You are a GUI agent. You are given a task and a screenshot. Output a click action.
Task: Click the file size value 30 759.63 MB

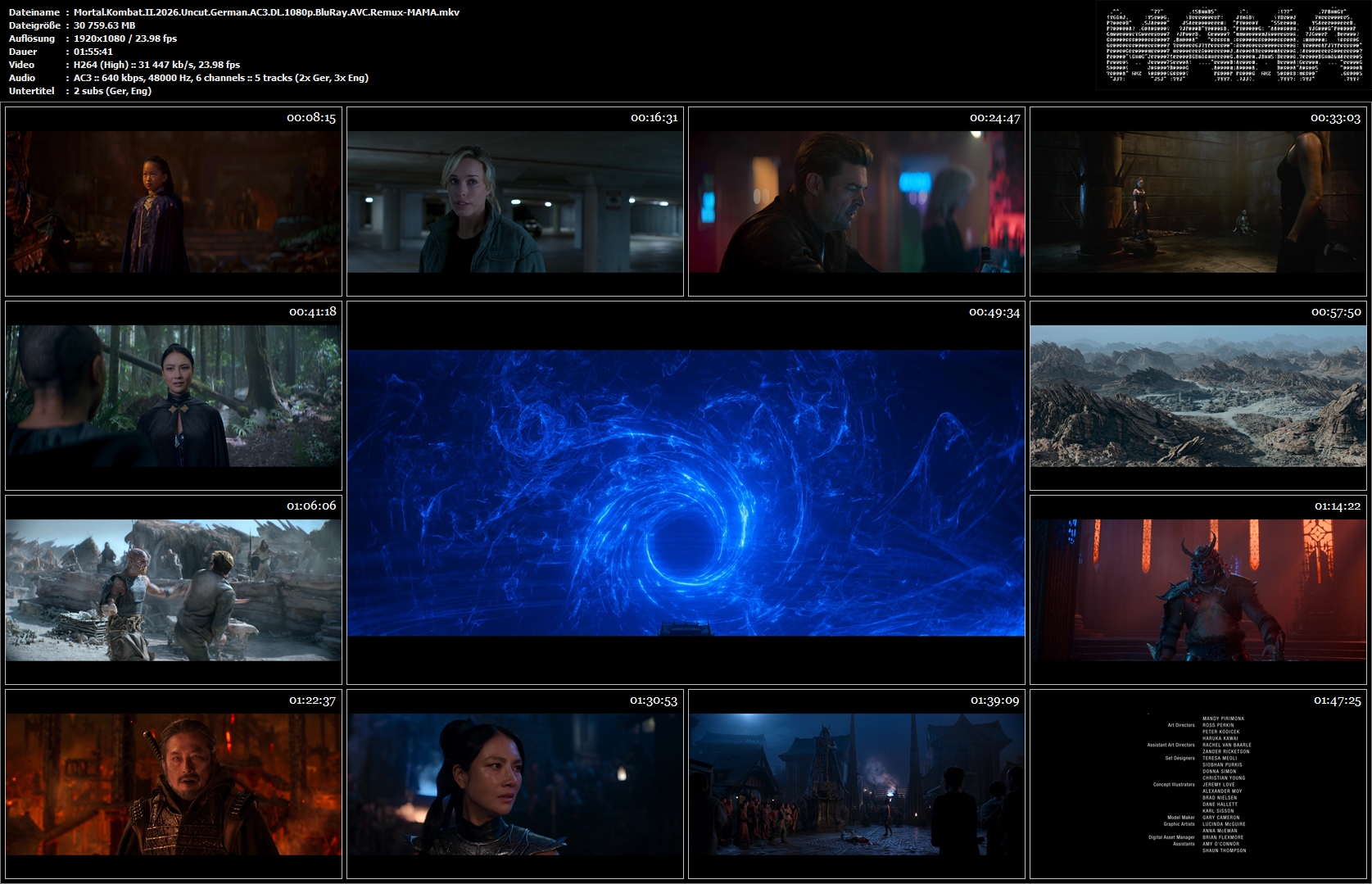[x=104, y=25]
